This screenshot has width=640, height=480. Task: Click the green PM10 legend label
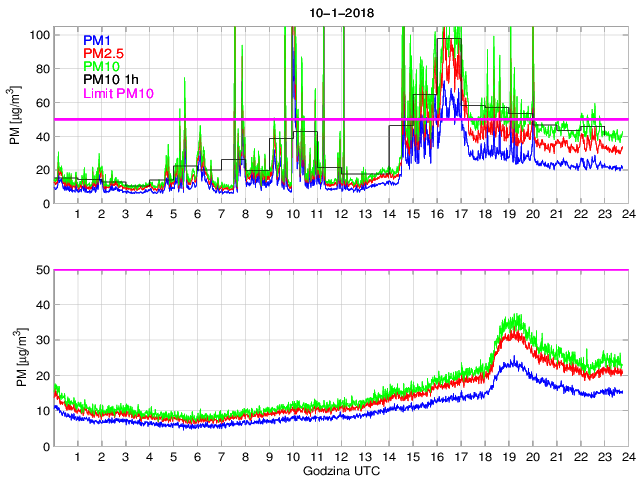(100, 66)
